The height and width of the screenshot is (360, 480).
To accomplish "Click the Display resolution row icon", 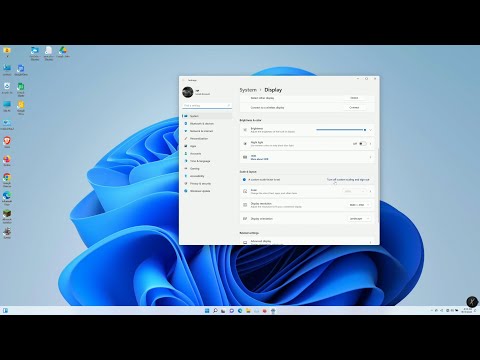I will (245, 205).
